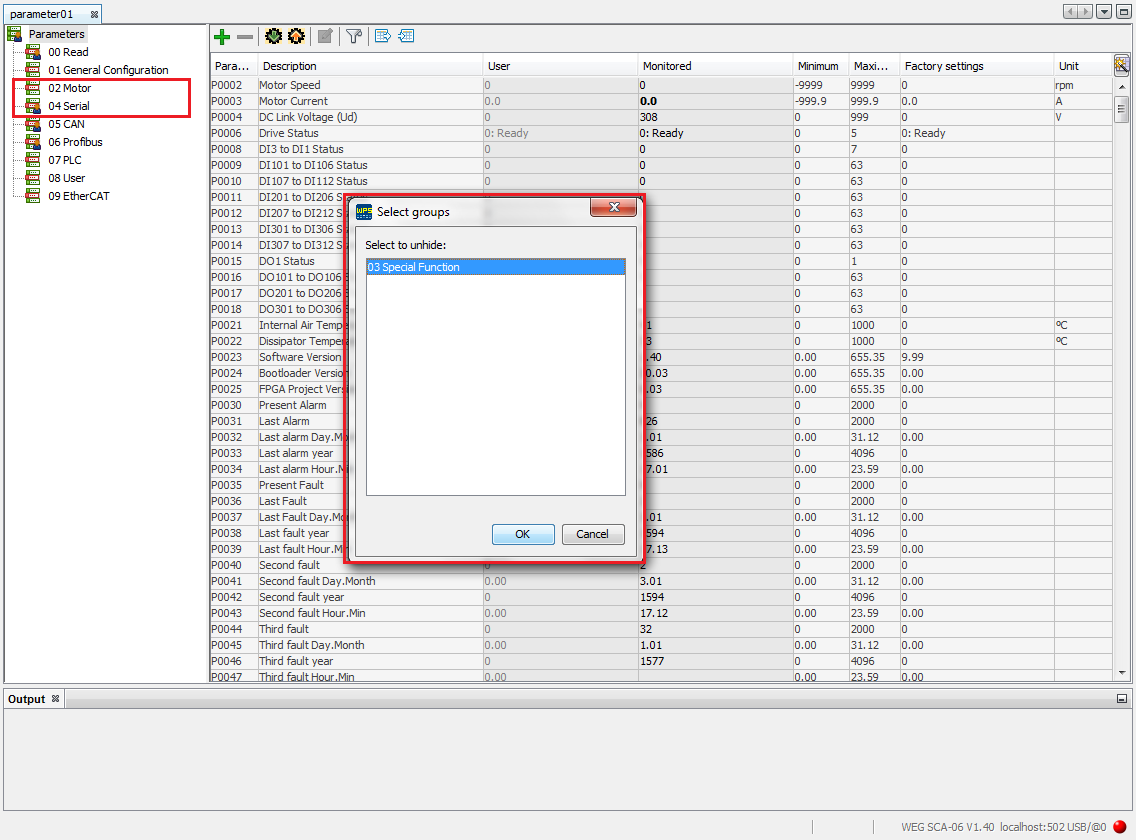
Task: Import parameters using the import table icon
Action: click(406, 37)
